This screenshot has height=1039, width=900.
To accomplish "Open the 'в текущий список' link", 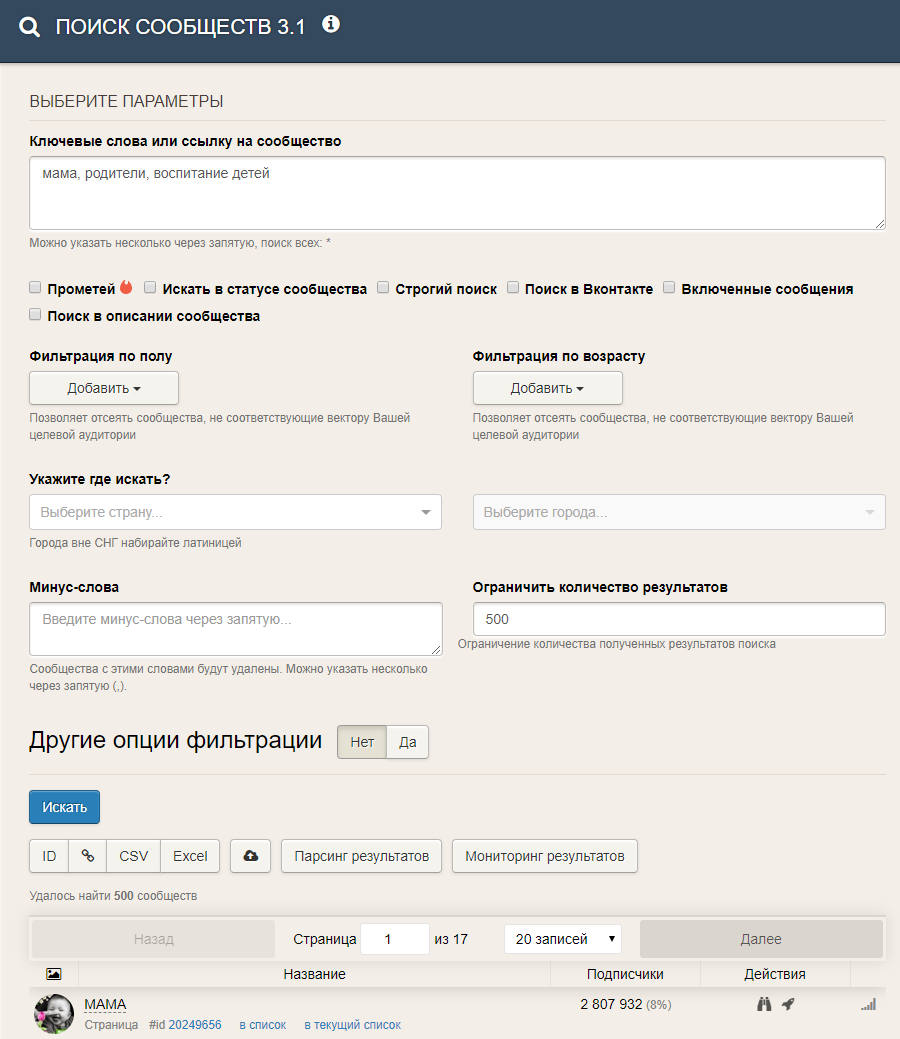I will pyautogui.click(x=353, y=1024).
